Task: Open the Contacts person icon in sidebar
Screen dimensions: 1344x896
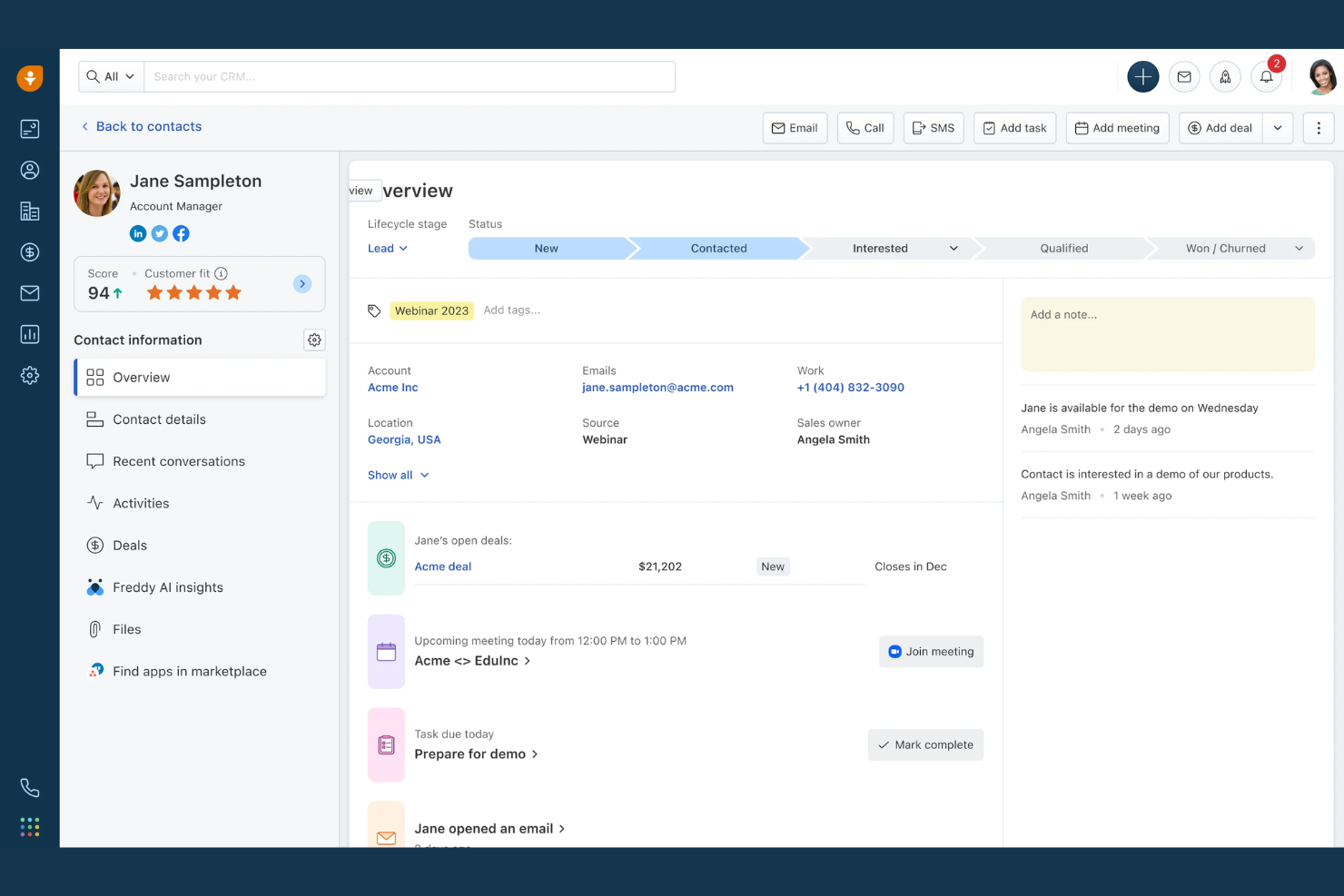Action: pyautogui.click(x=30, y=170)
